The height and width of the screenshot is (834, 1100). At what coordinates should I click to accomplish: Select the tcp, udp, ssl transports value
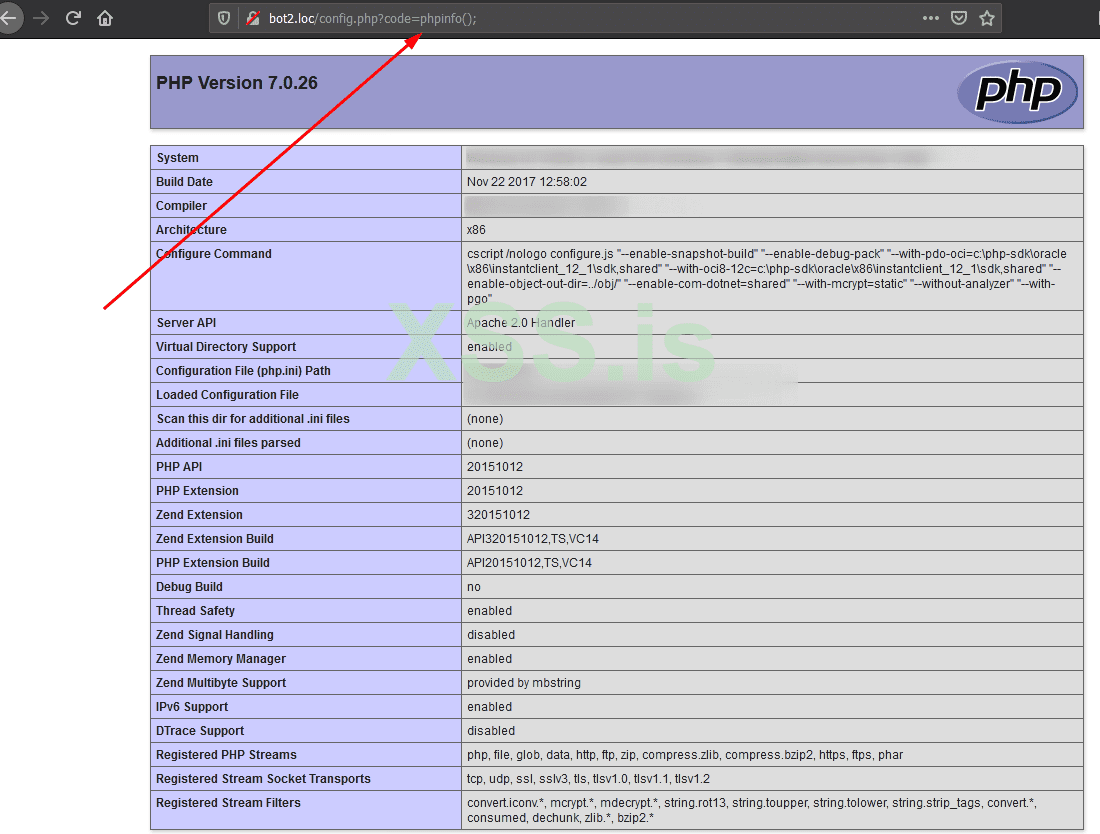[588, 779]
